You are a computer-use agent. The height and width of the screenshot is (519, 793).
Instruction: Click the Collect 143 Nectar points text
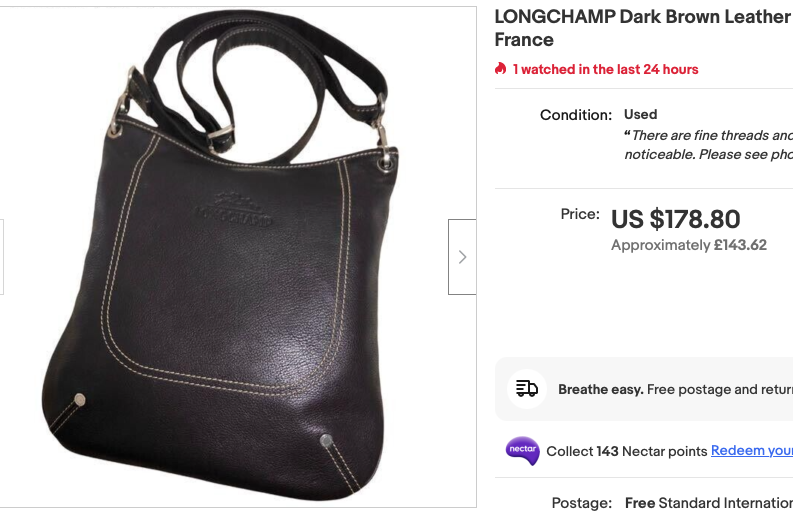pyautogui.click(x=627, y=451)
